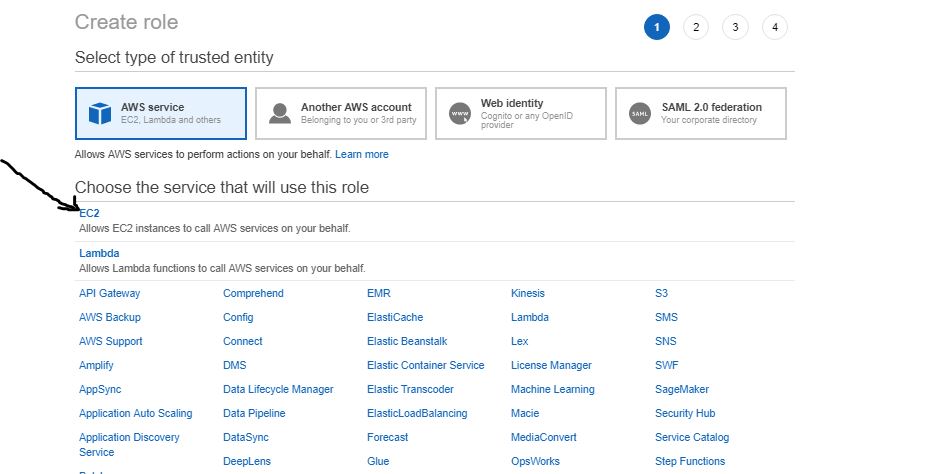This screenshot has height=474, width=945.
Task: Select SMS service
Action: pos(666,317)
